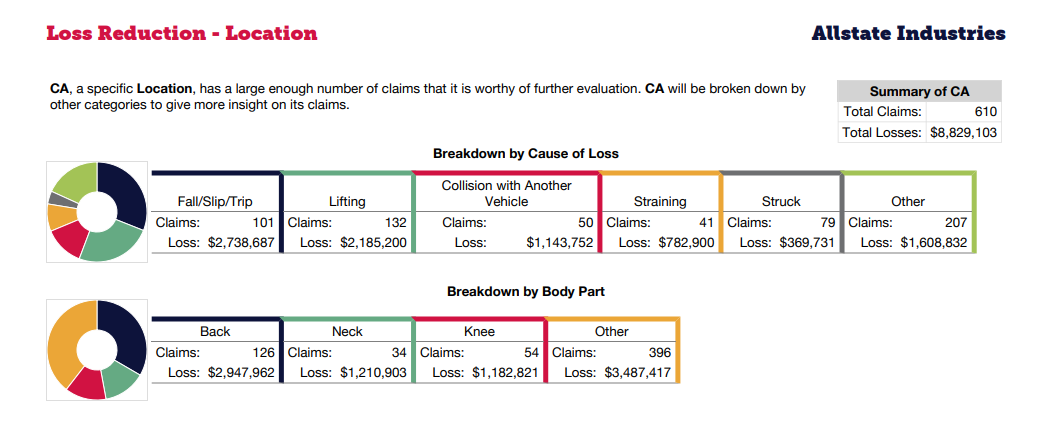
Task: Select the Lifting category header
Action: tap(347, 201)
